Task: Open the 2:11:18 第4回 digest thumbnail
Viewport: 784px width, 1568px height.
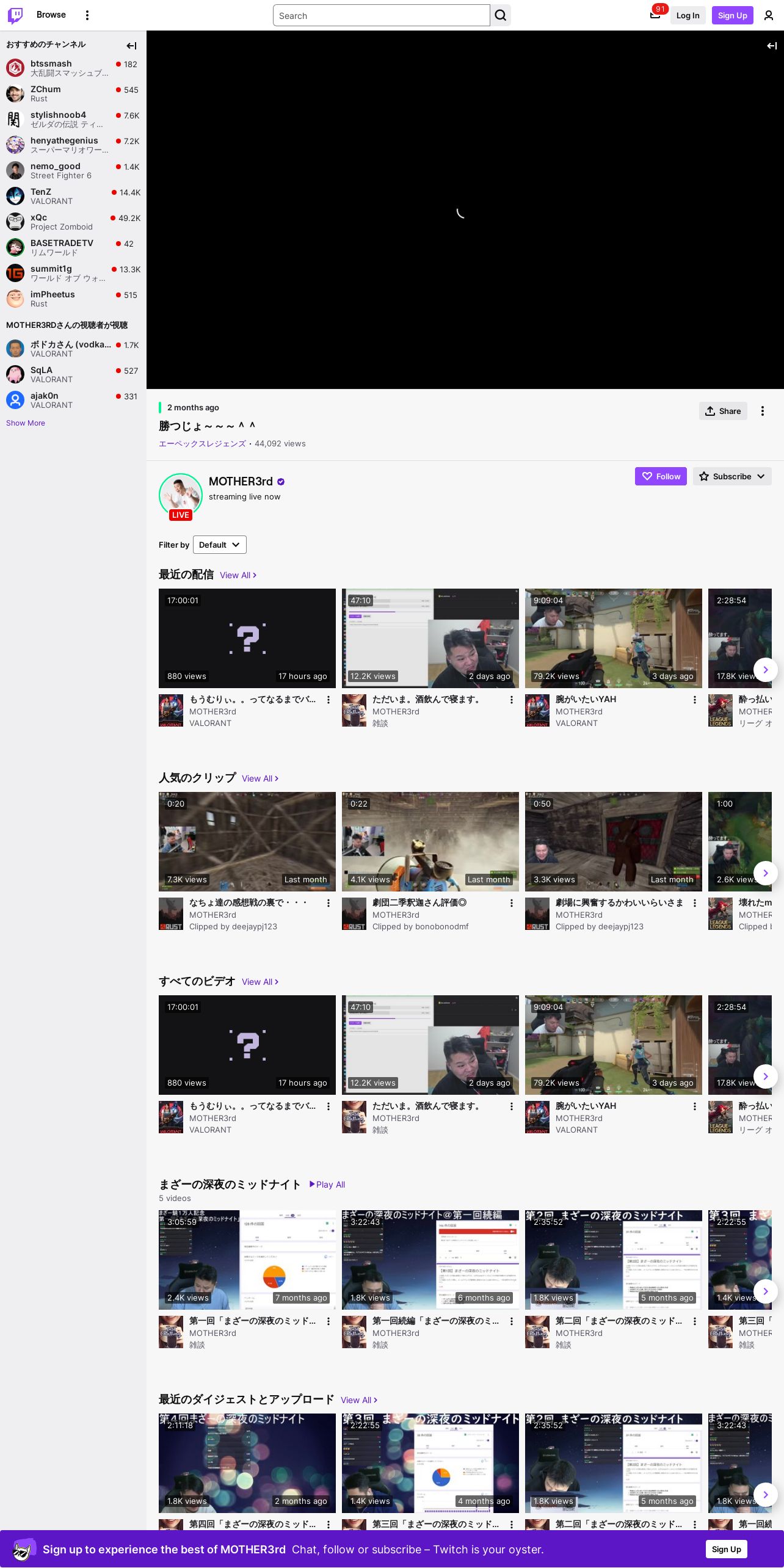Action: pos(247,1463)
